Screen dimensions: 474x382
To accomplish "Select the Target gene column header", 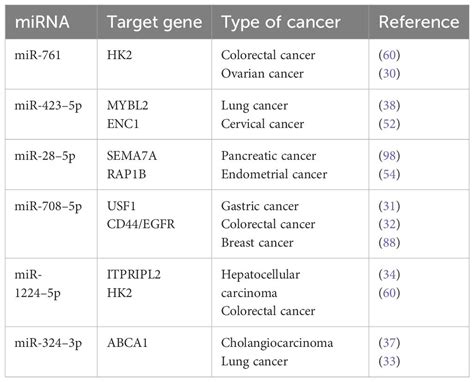I will pos(154,22).
